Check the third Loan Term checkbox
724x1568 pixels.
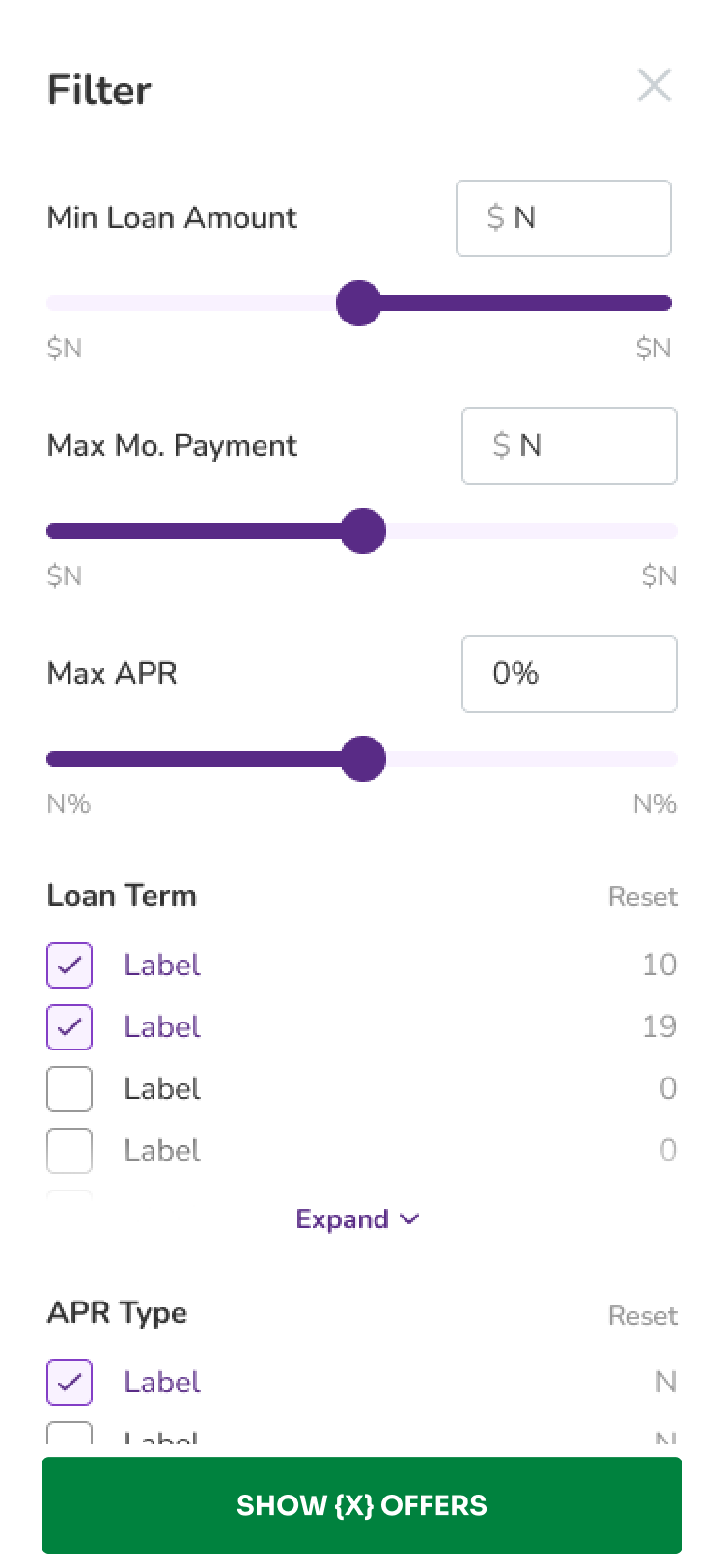click(70, 1089)
